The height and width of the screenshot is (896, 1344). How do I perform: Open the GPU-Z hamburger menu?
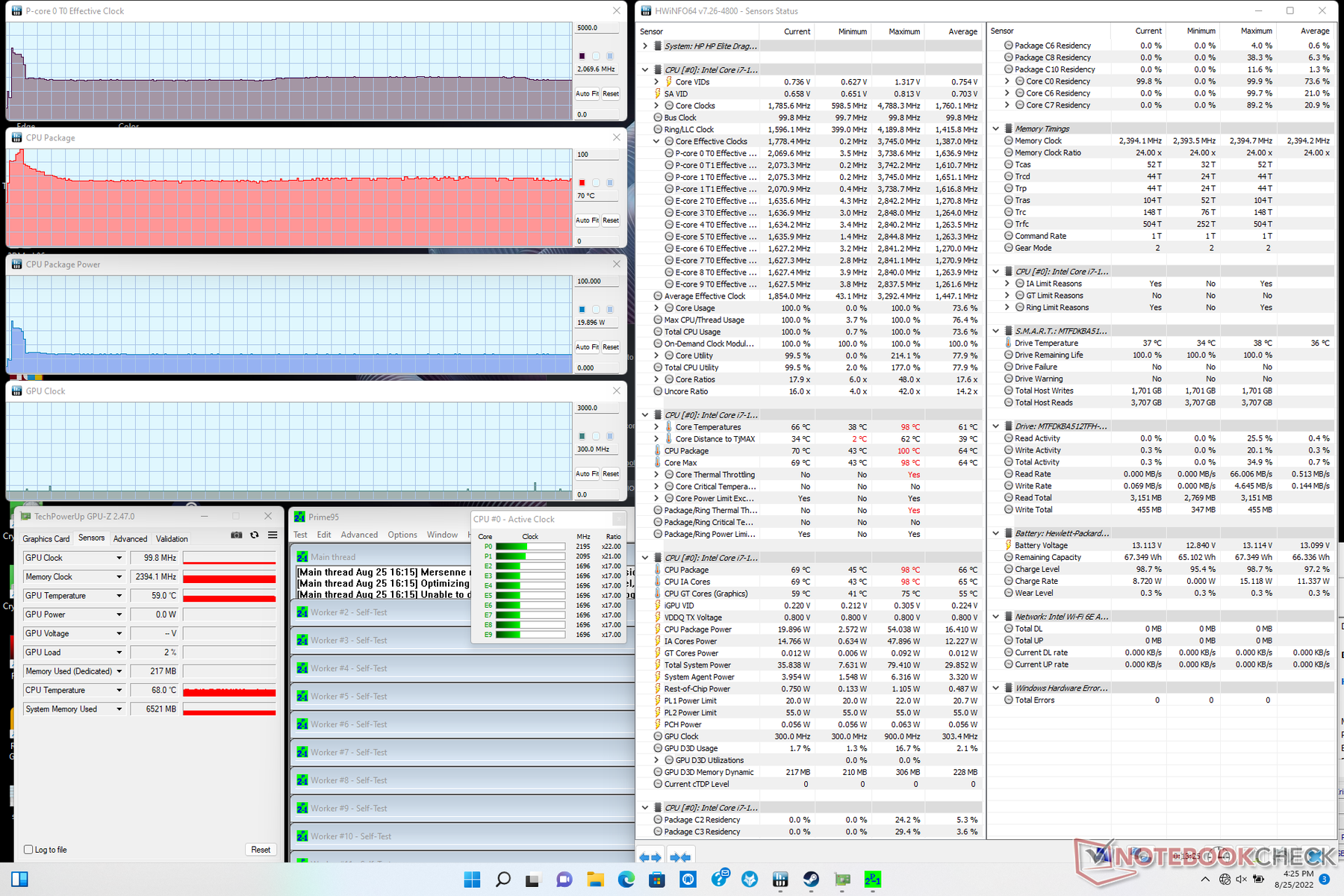(x=273, y=535)
